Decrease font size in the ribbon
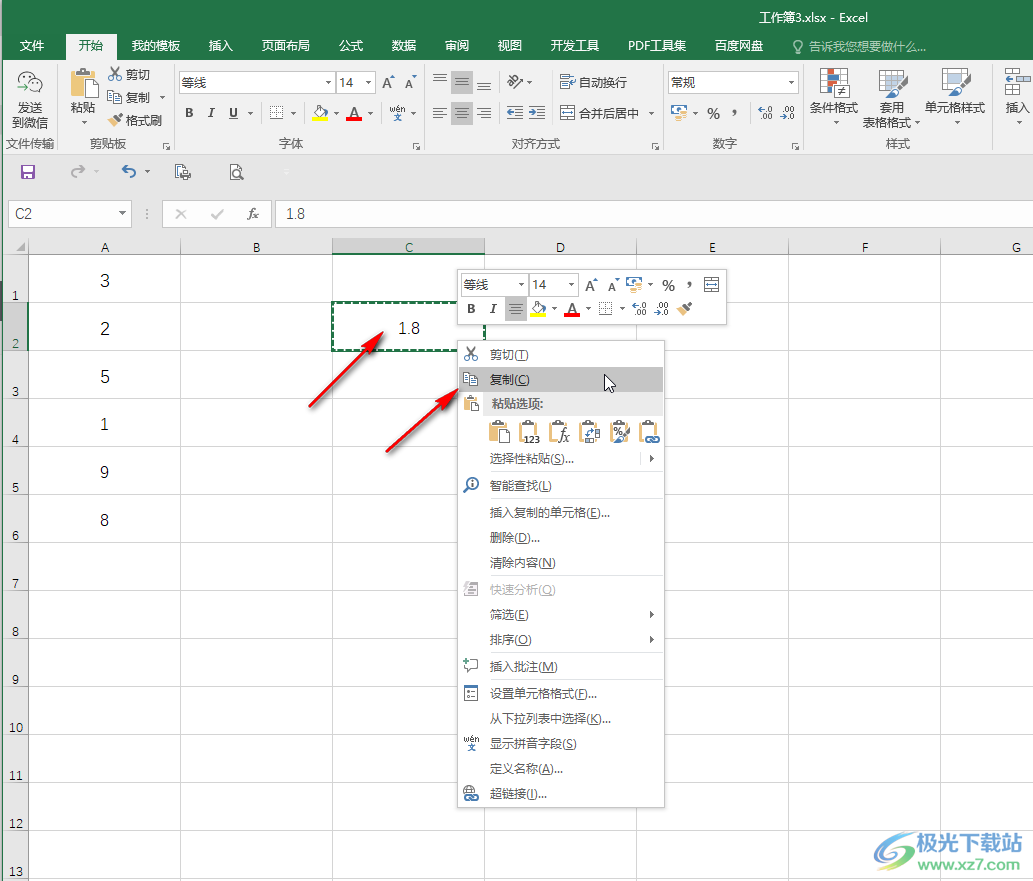Viewport: 1033px width, 881px height. tap(410, 82)
